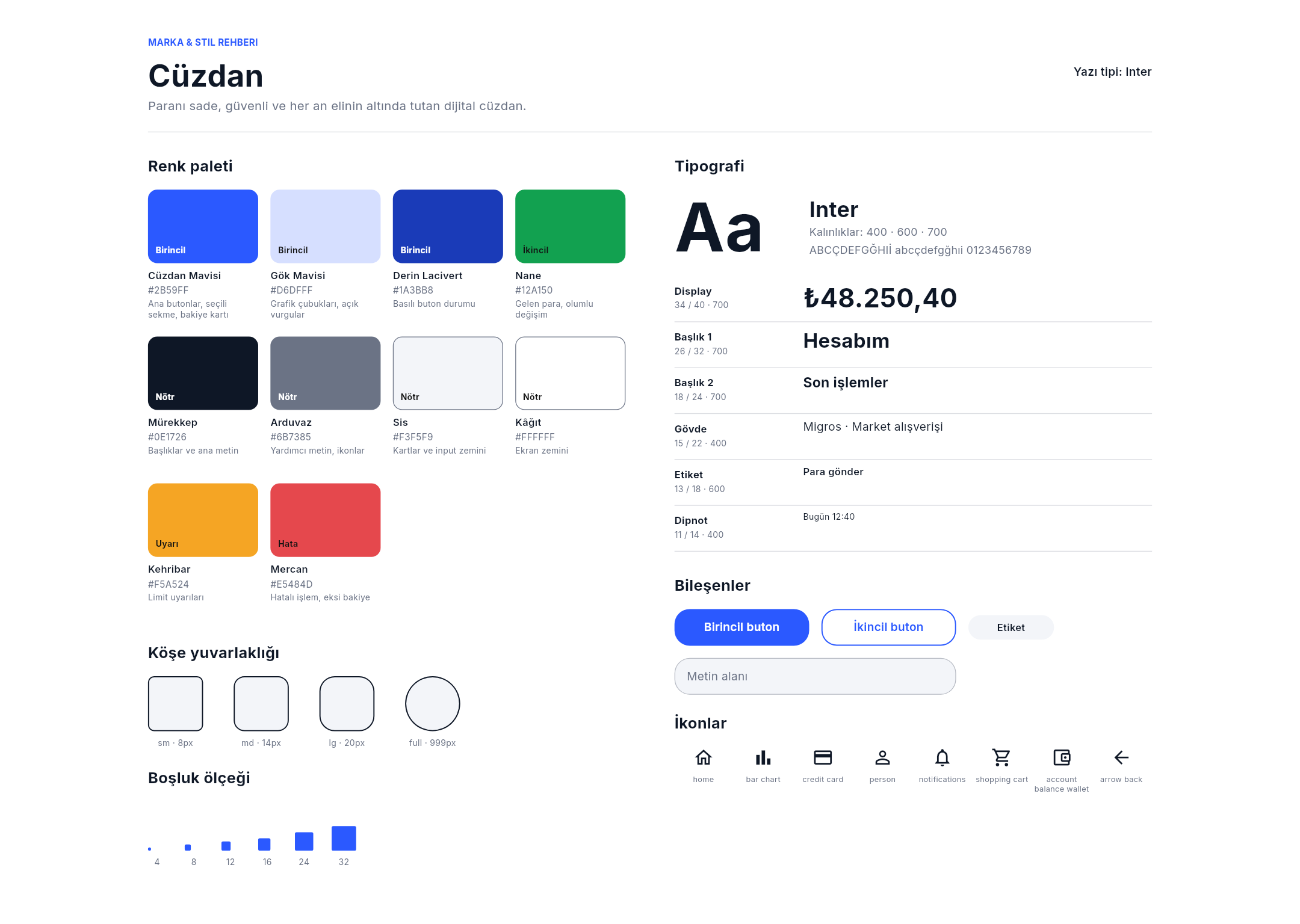Choose the green Nane swatch
The height and width of the screenshot is (924, 1300).
pos(570,226)
